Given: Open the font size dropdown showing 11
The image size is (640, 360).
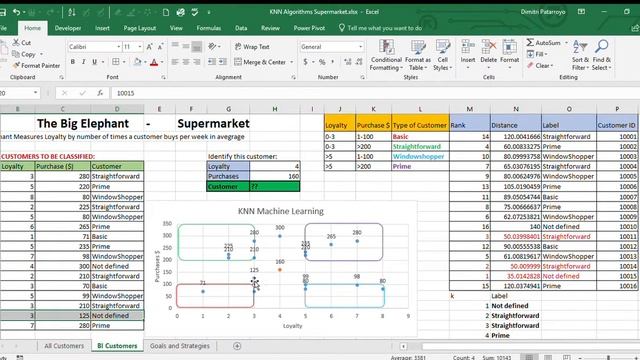Looking at the screenshot, I should point(140,47).
